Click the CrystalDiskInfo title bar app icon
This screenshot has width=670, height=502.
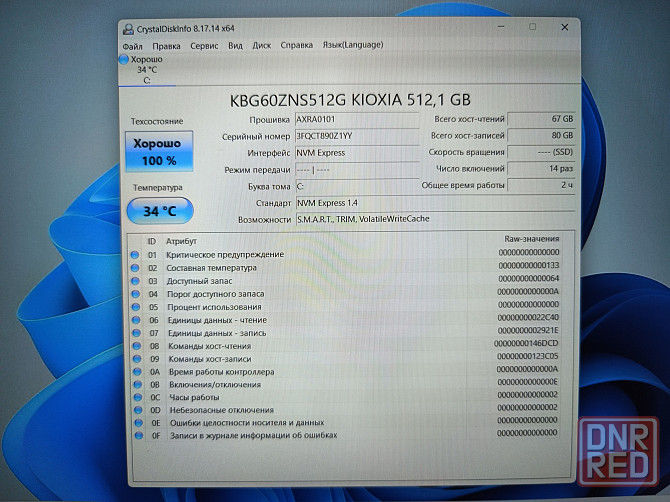(128, 29)
